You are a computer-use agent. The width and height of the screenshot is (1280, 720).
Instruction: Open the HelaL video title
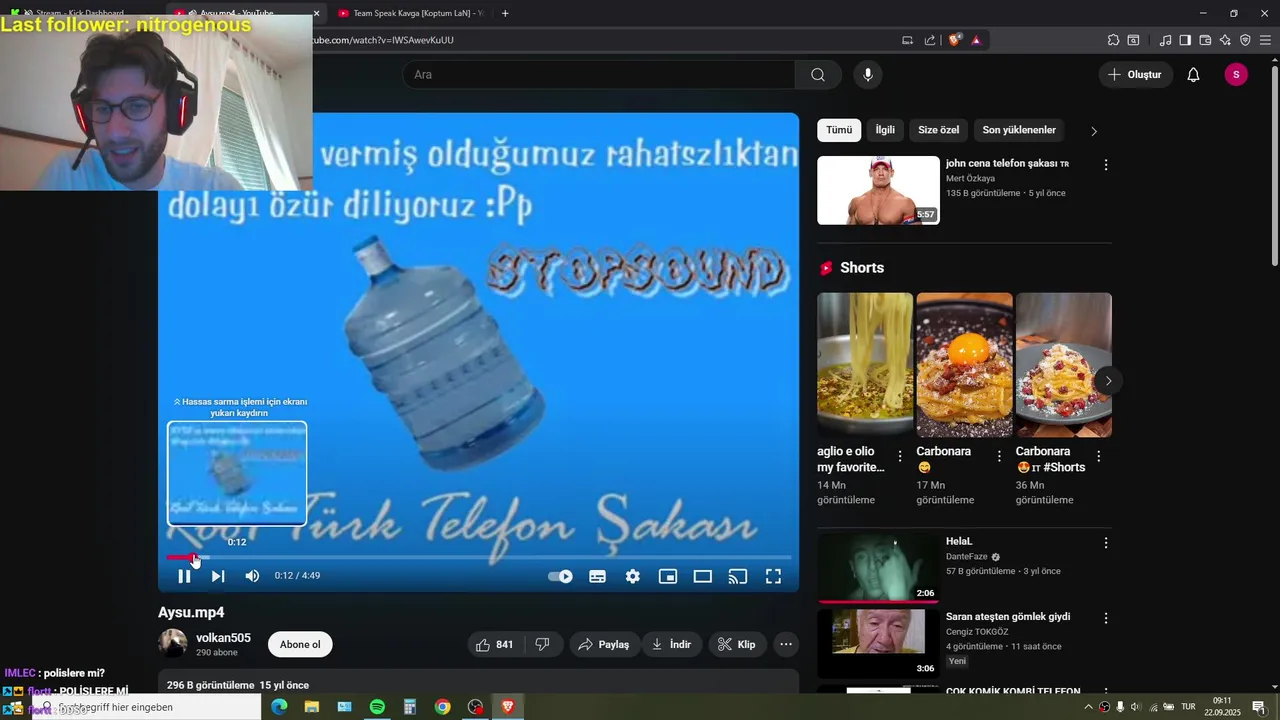959,541
